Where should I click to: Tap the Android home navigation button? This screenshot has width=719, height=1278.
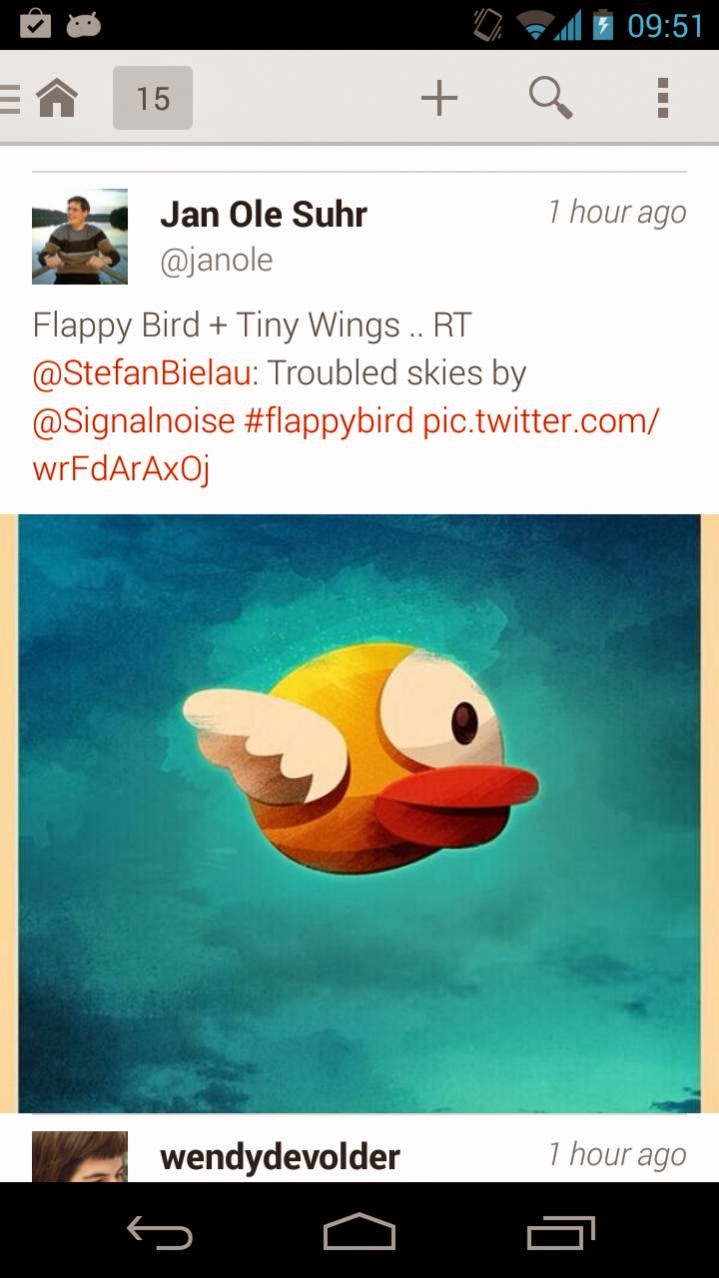click(359, 1232)
